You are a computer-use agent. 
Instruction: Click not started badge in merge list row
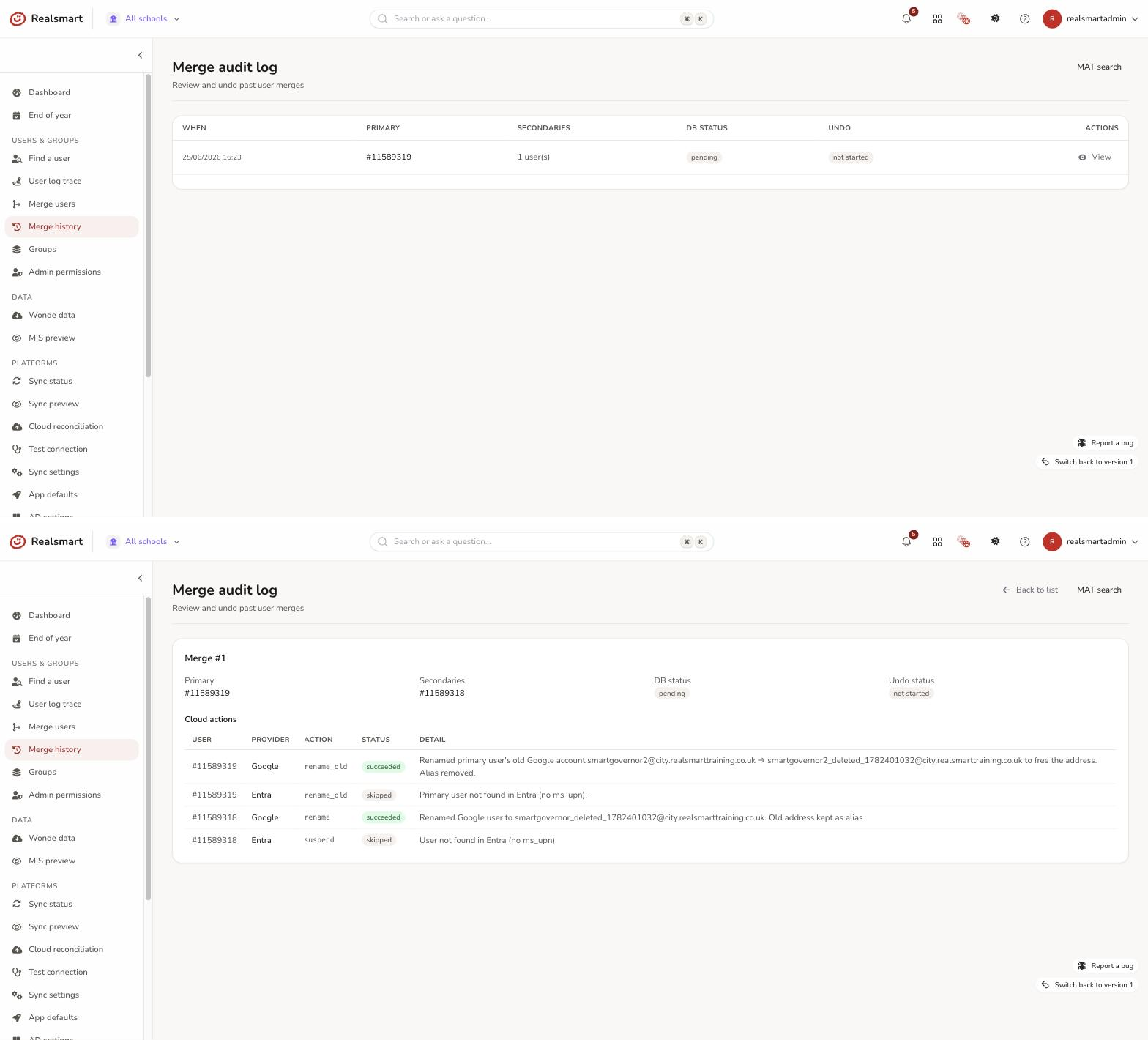(x=851, y=157)
